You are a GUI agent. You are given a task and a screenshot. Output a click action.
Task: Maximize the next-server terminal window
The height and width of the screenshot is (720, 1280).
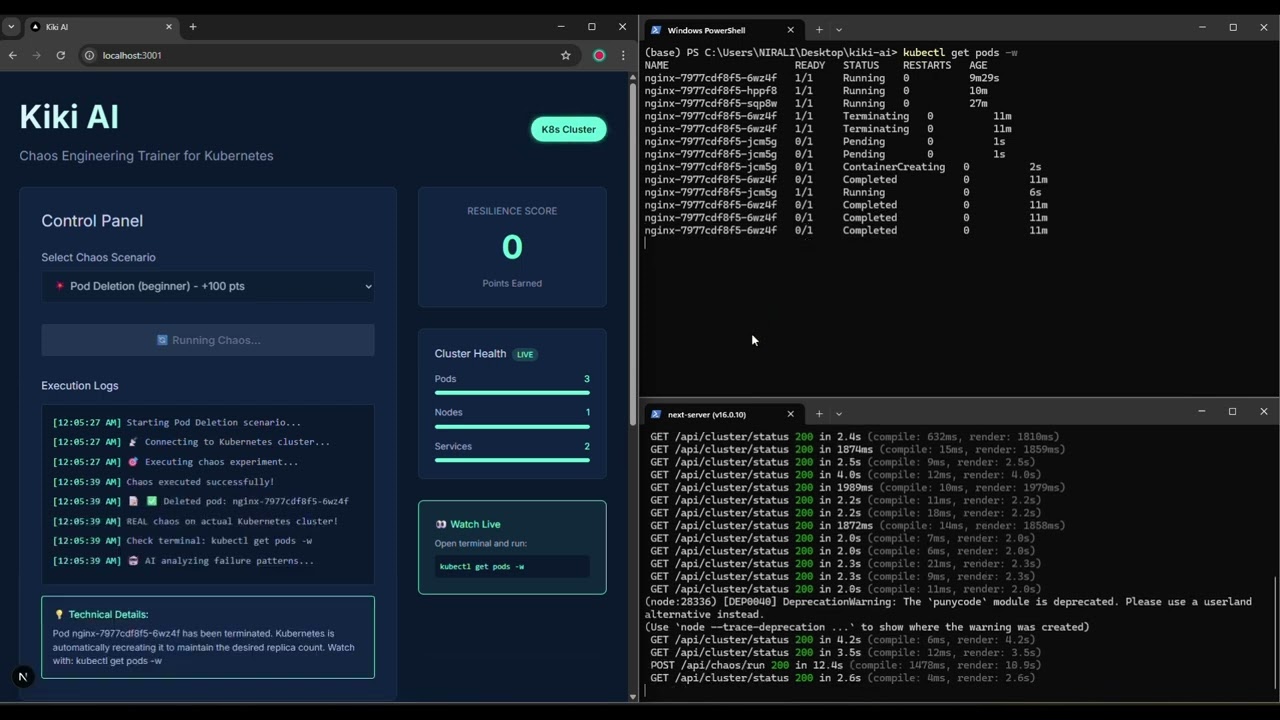point(1232,412)
